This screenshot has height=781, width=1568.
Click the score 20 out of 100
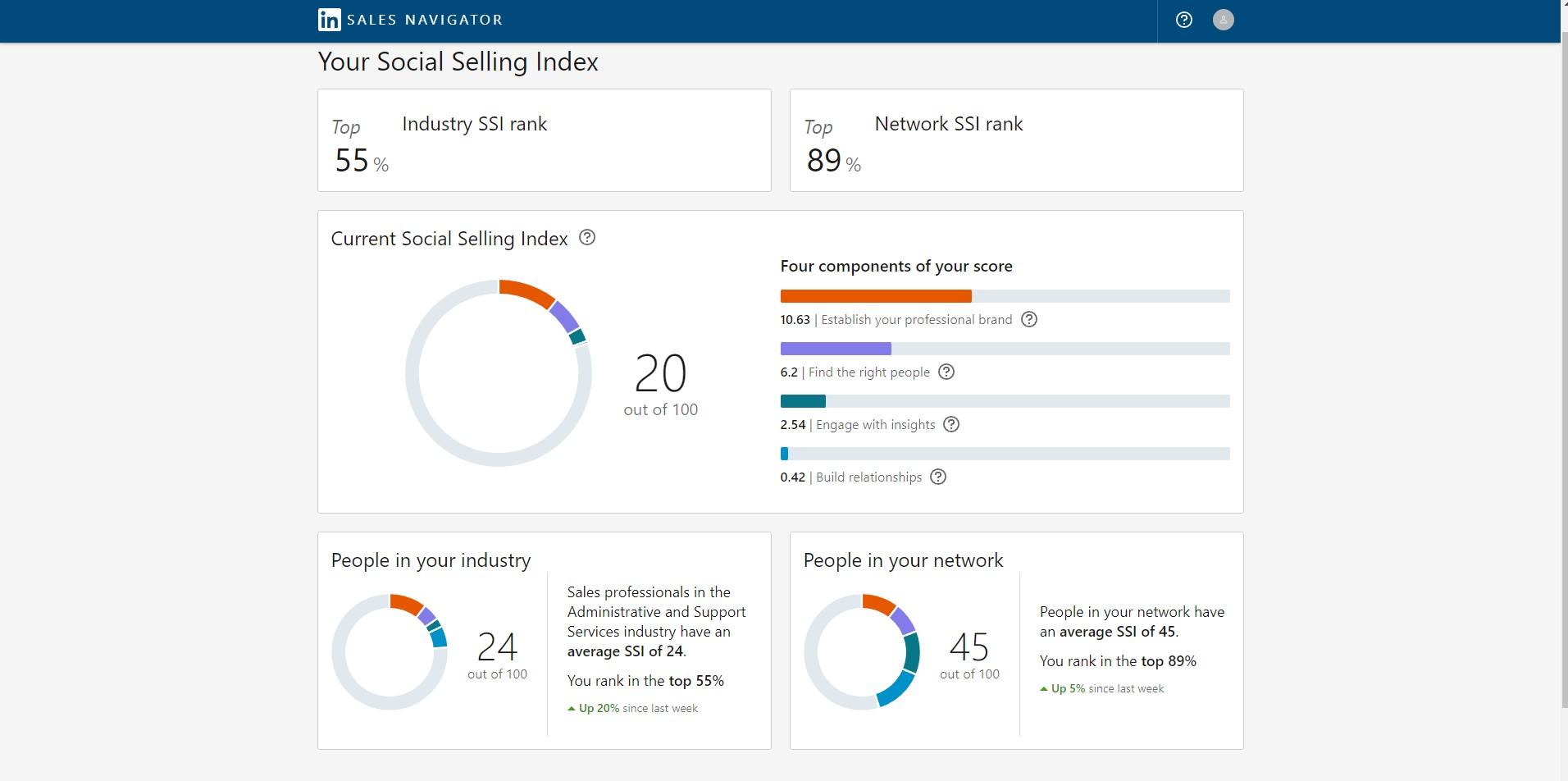click(x=661, y=386)
